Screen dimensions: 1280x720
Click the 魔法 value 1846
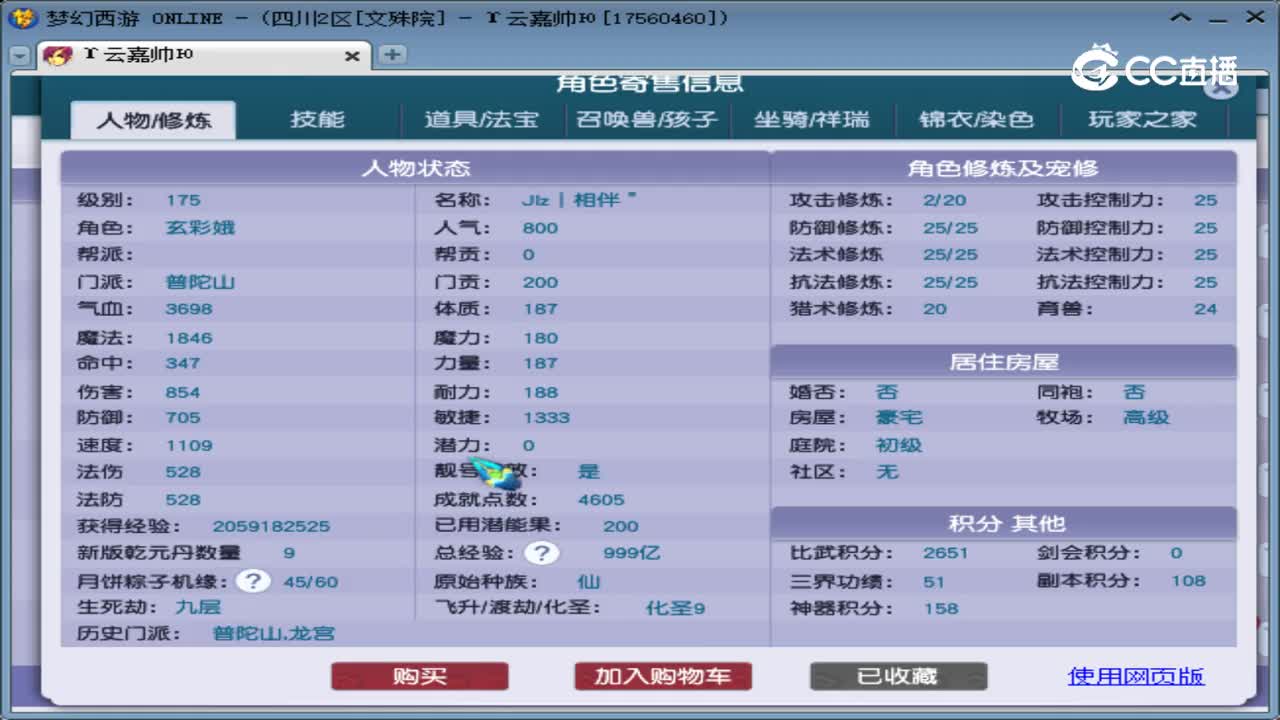189,338
